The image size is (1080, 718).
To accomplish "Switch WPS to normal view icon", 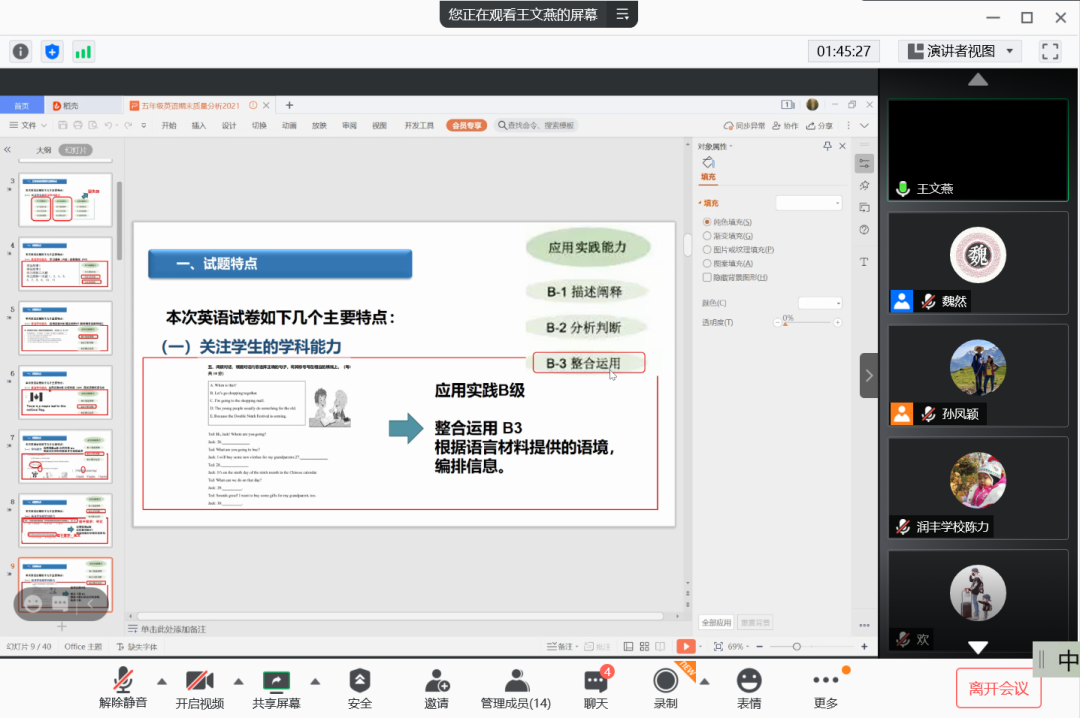I will click(628, 646).
